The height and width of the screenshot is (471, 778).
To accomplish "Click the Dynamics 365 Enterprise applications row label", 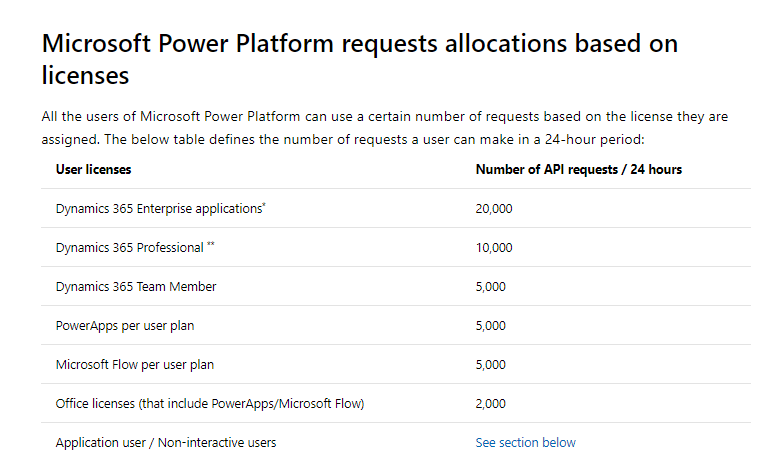I will (x=159, y=209).
